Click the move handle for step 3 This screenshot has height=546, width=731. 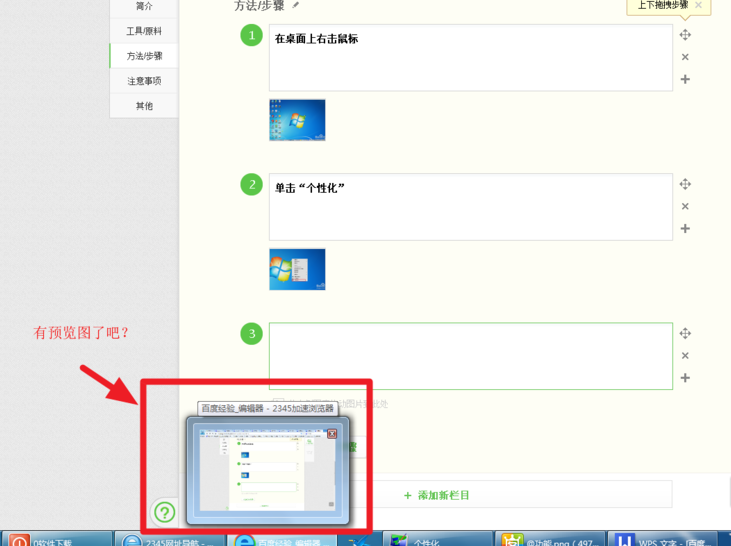point(685,333)
